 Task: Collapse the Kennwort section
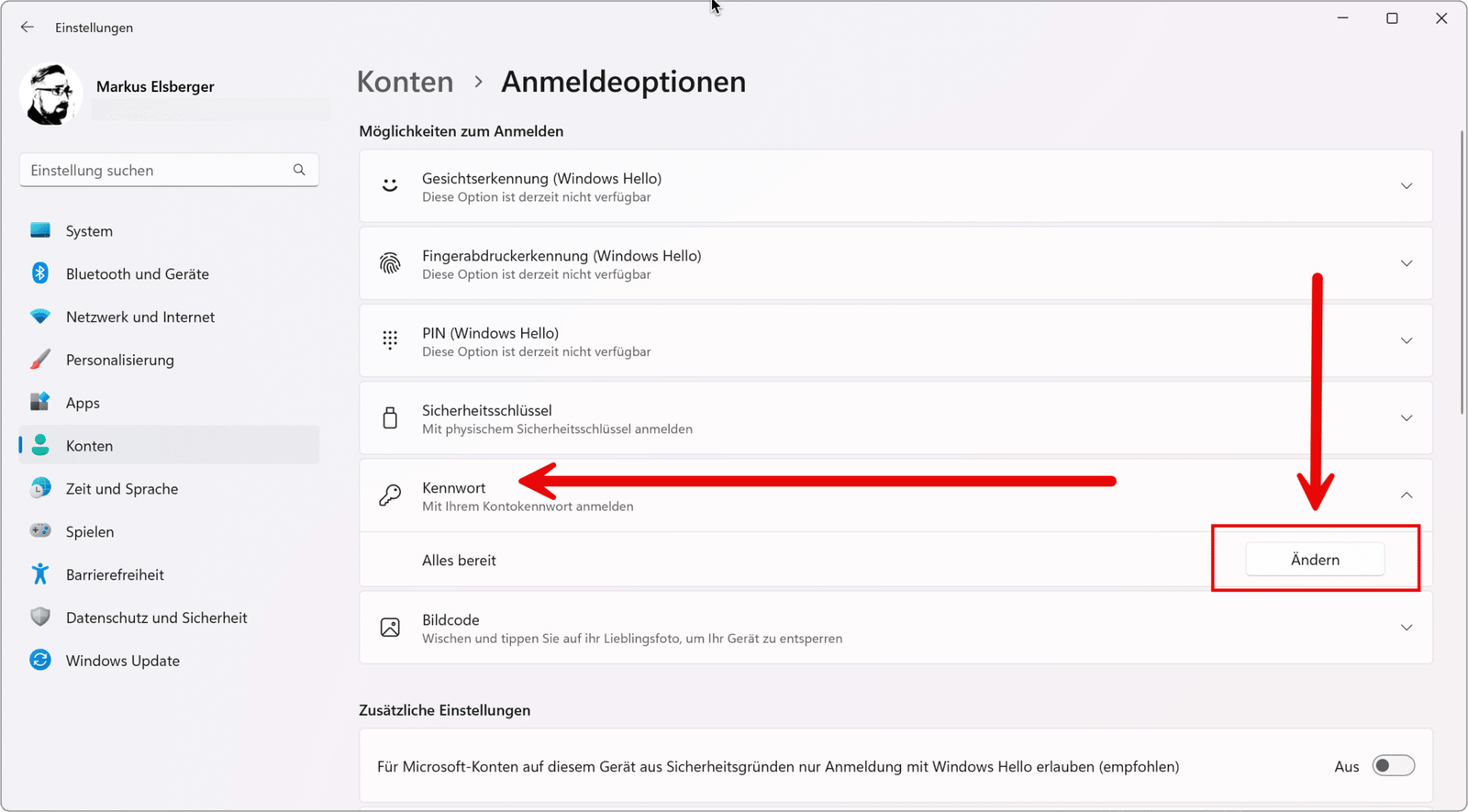pos(1406,495)
